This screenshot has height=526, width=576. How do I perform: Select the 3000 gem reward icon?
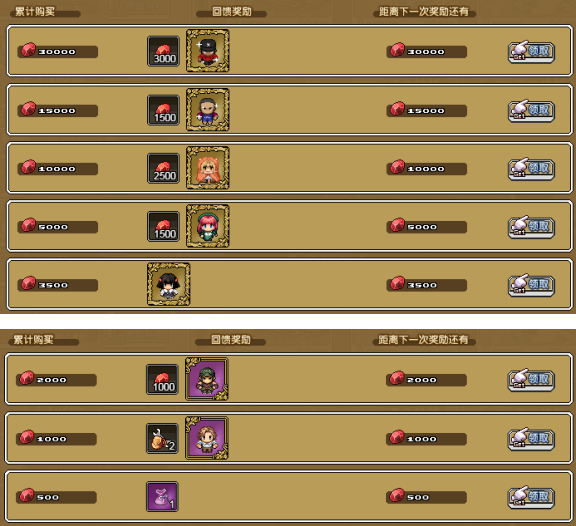point(163,51)
